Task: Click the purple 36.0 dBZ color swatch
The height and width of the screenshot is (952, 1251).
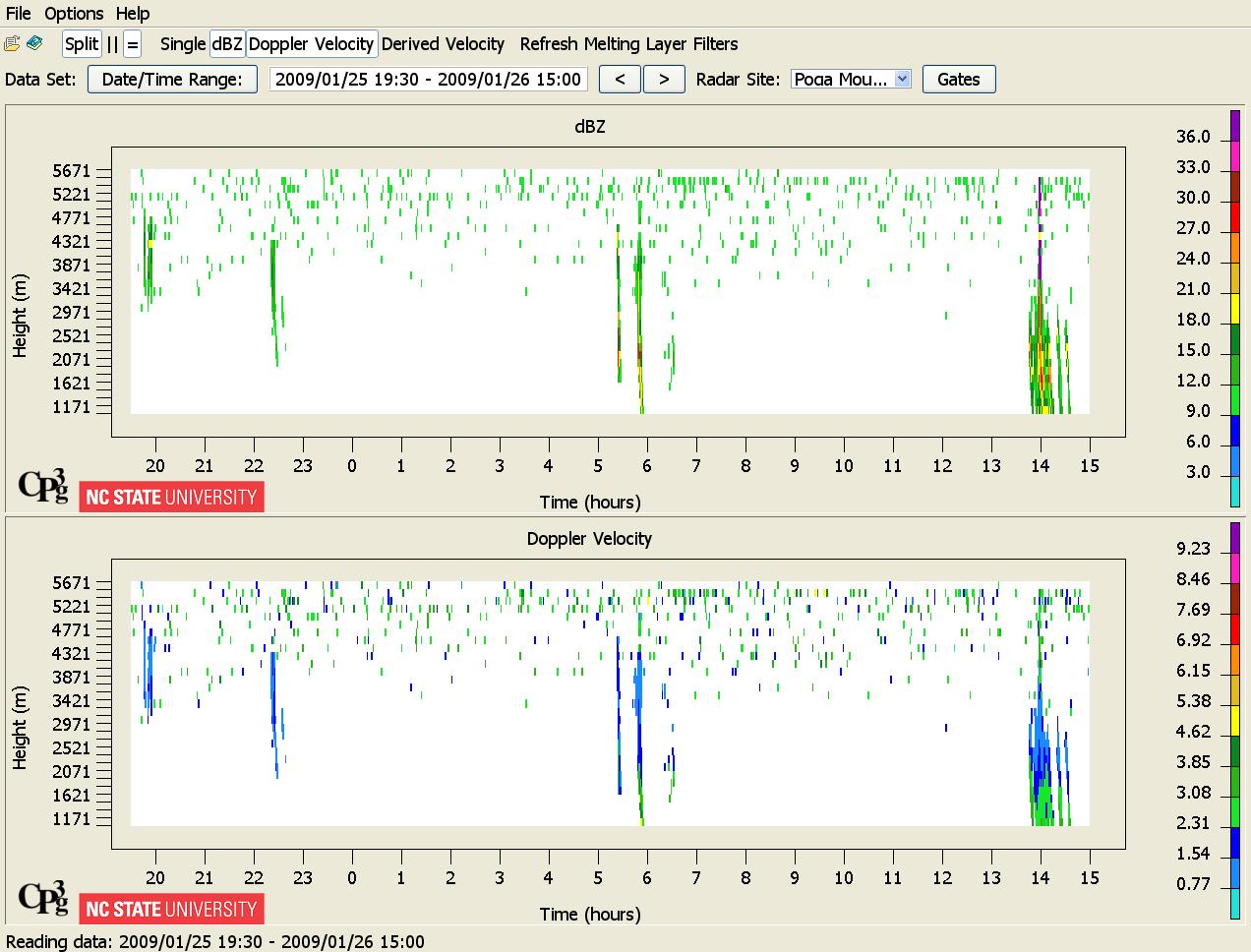Action: (1235, 126)
